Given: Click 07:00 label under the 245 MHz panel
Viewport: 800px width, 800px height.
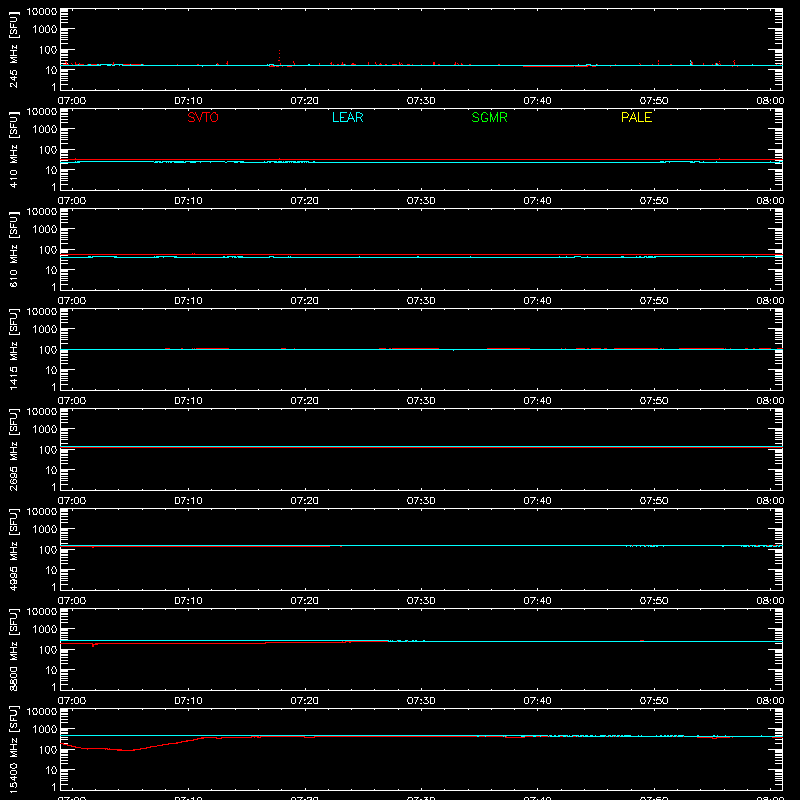Looking at the screenshot, I should [x=72, y=101].
